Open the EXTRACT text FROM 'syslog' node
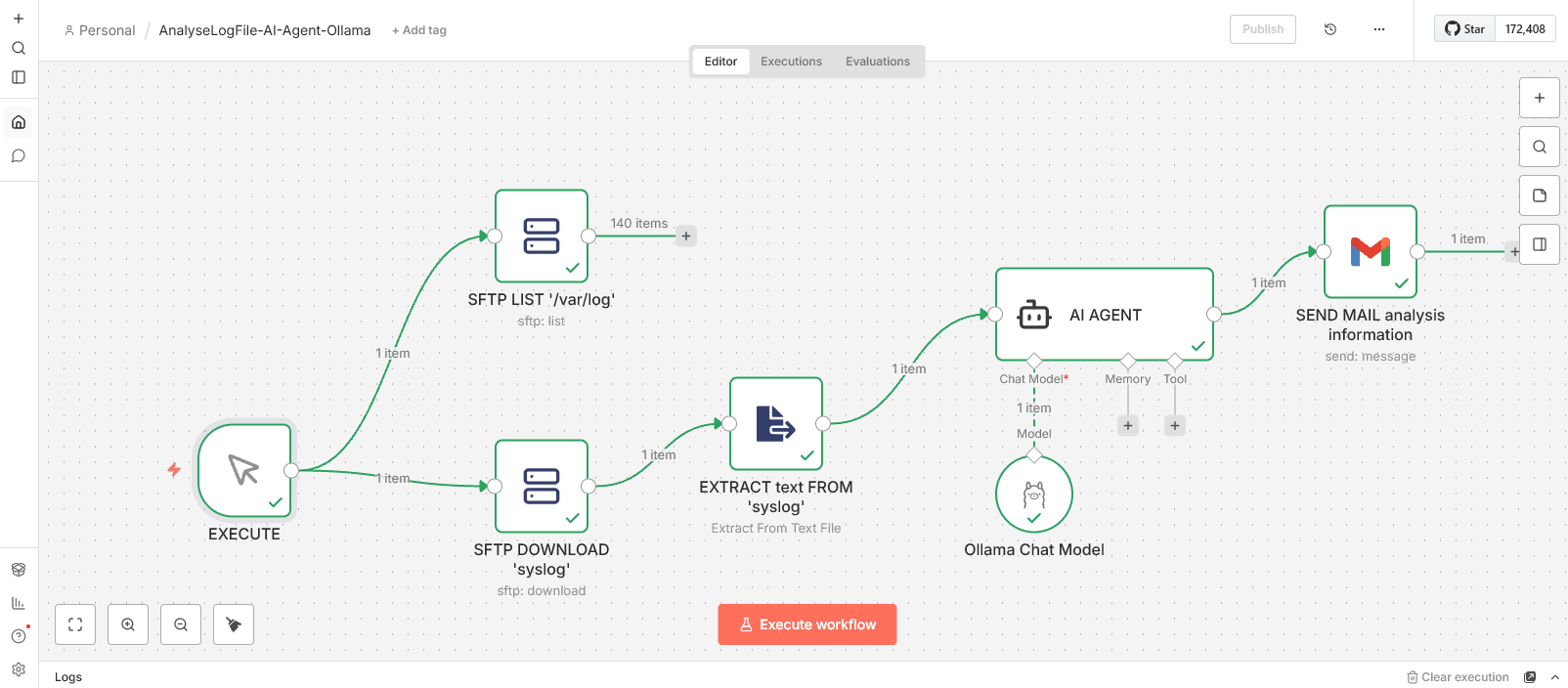Screen dimensions: 1568x688 point(775,423)
